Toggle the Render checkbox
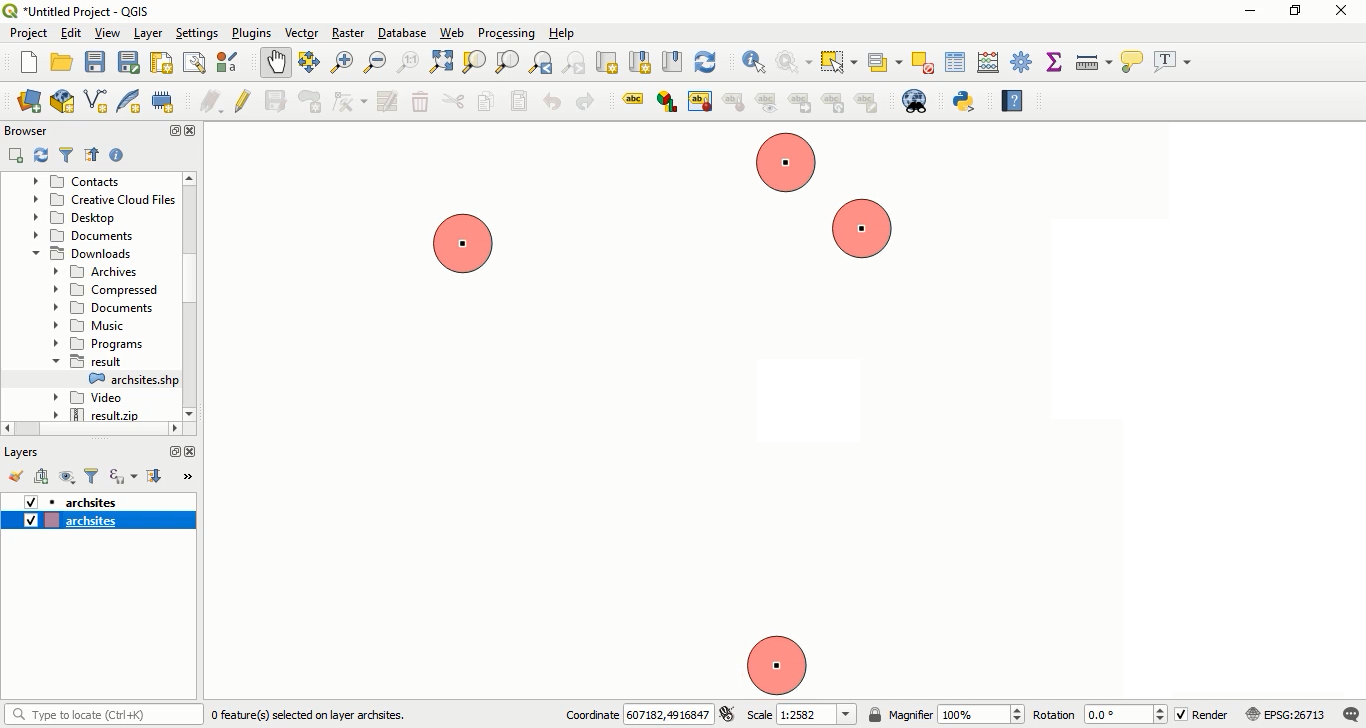This screenshot has height=728, width=1366. point(1181,715)
